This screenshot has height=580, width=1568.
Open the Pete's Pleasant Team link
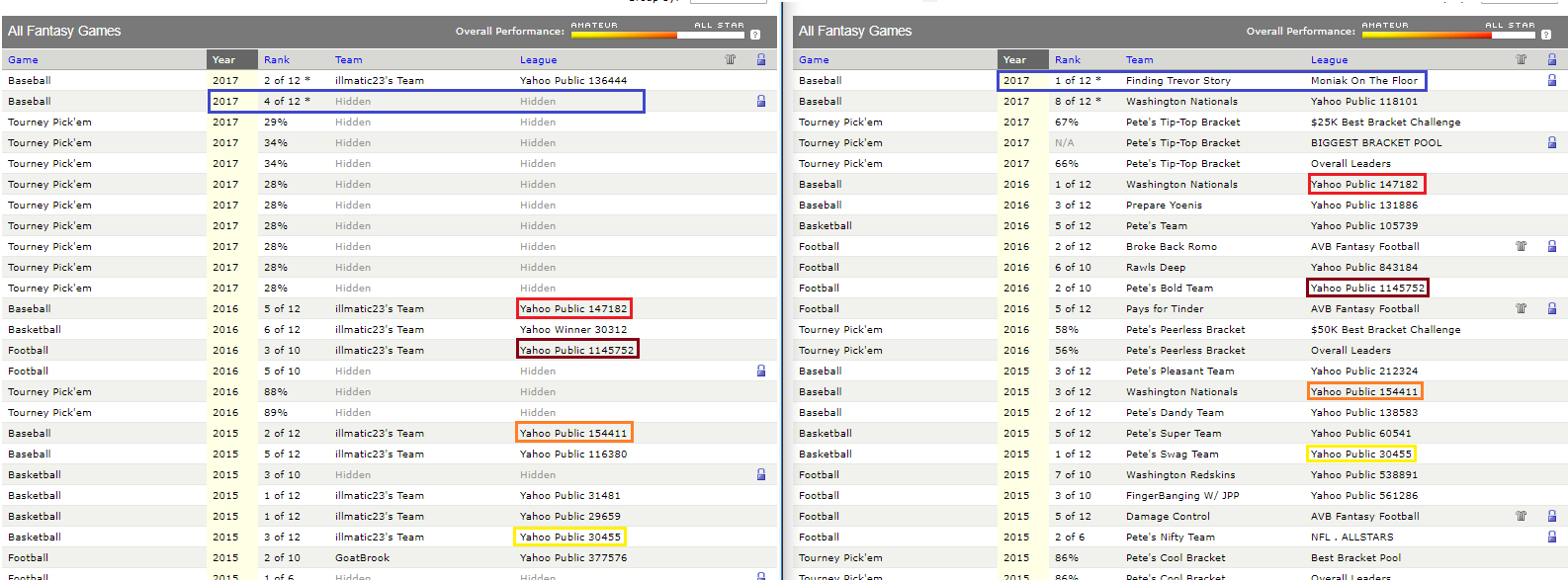click(x=1180, y=372)
